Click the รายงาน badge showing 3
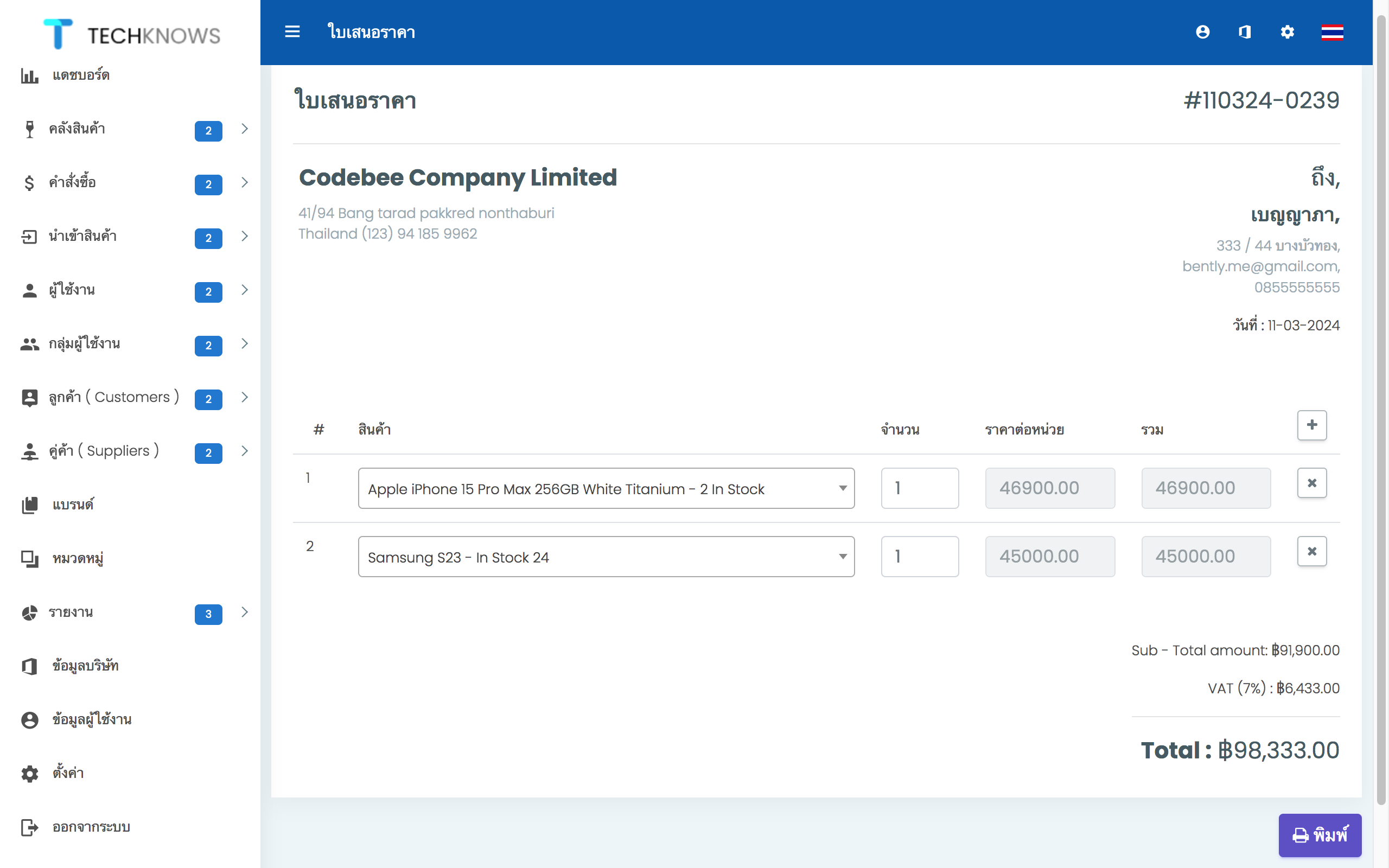The width and height of the screenshot is (1389, 868). tap(208, 614)
